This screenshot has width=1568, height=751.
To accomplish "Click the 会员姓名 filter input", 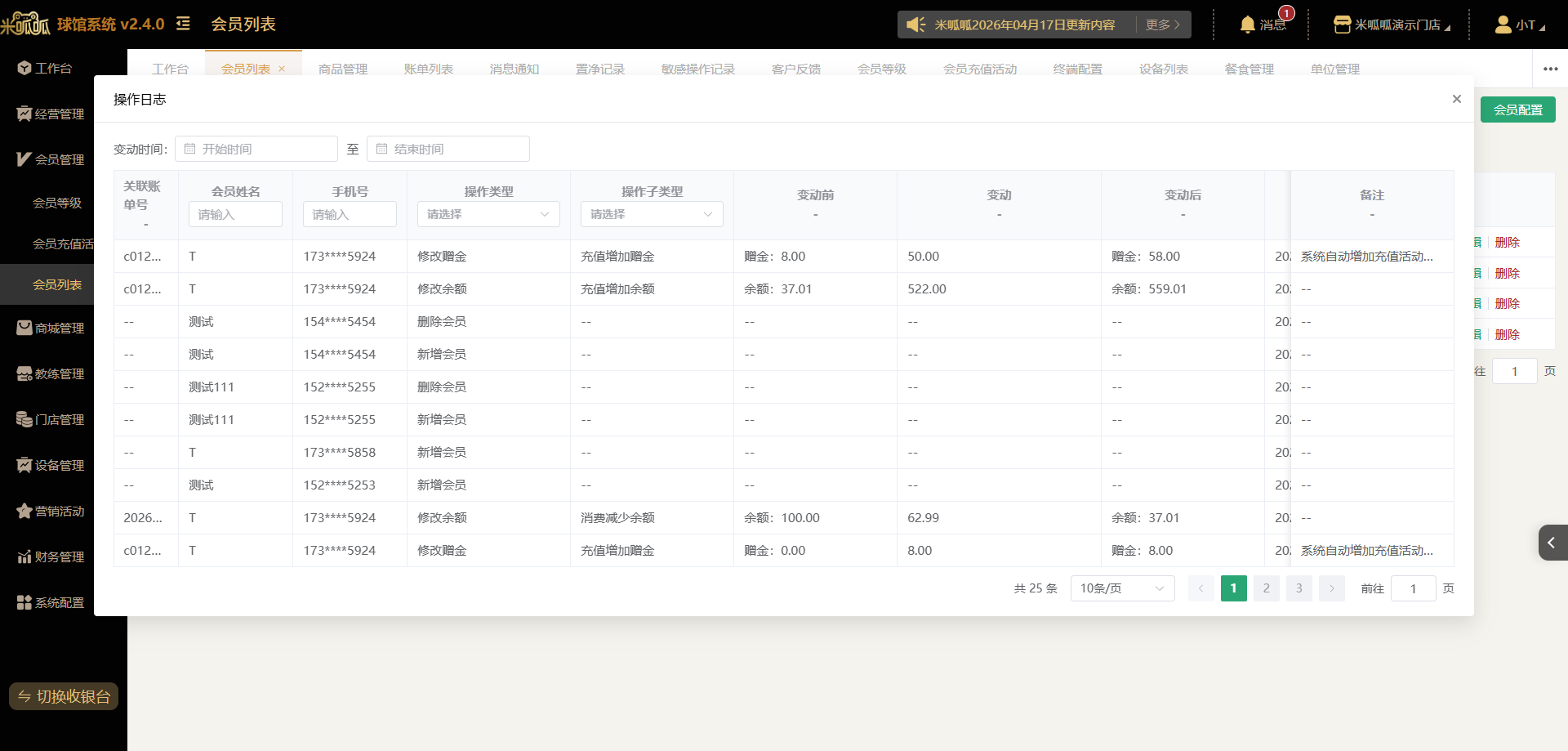I will pyautogui.click(x=235, y=214).
